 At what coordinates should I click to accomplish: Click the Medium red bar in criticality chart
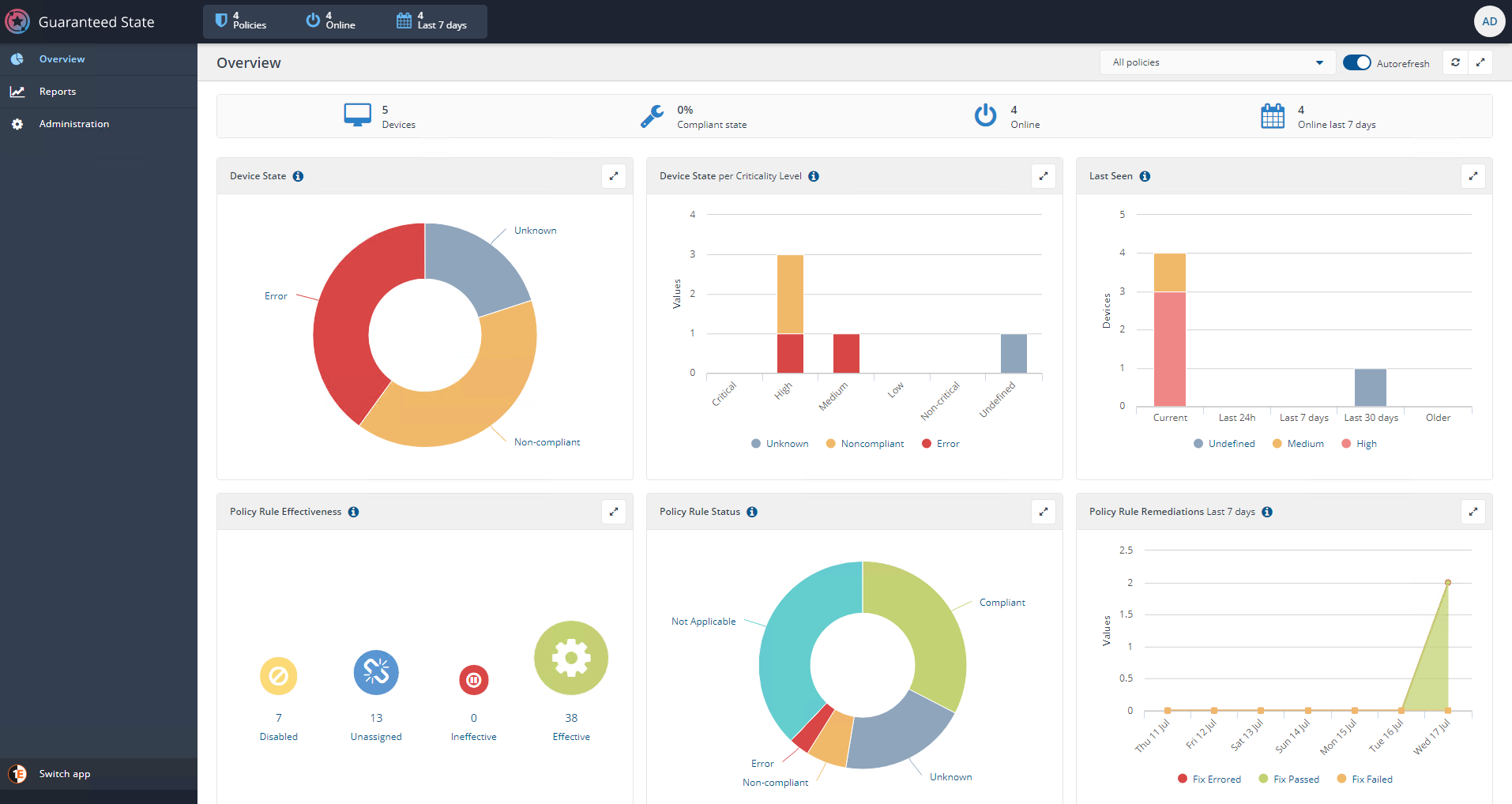pyautogui.click(x=846, y=354)
